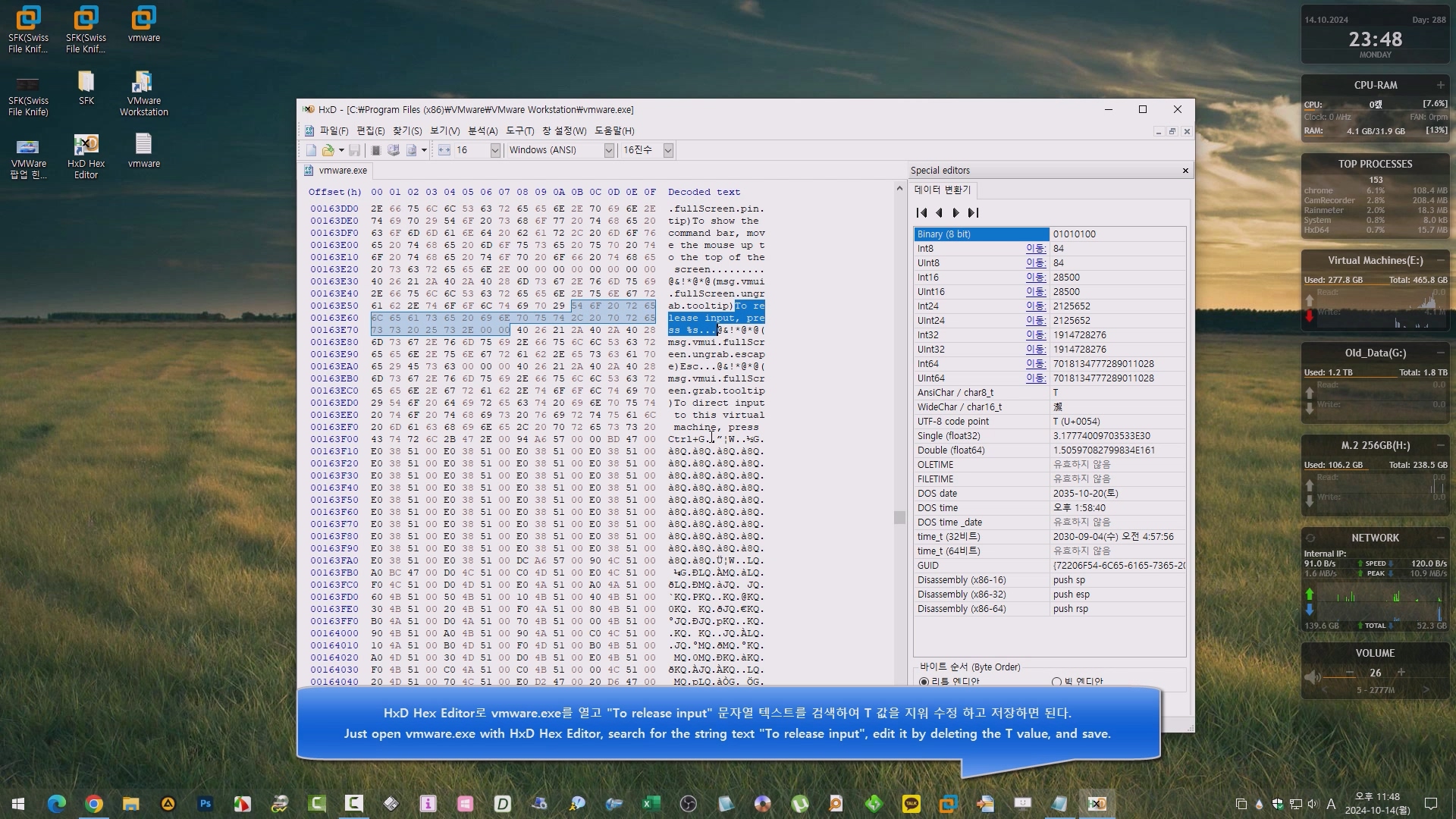The image size is (1456, 819).
Task: Open the 보기(V) menu
Action: (x=445, y=131)
